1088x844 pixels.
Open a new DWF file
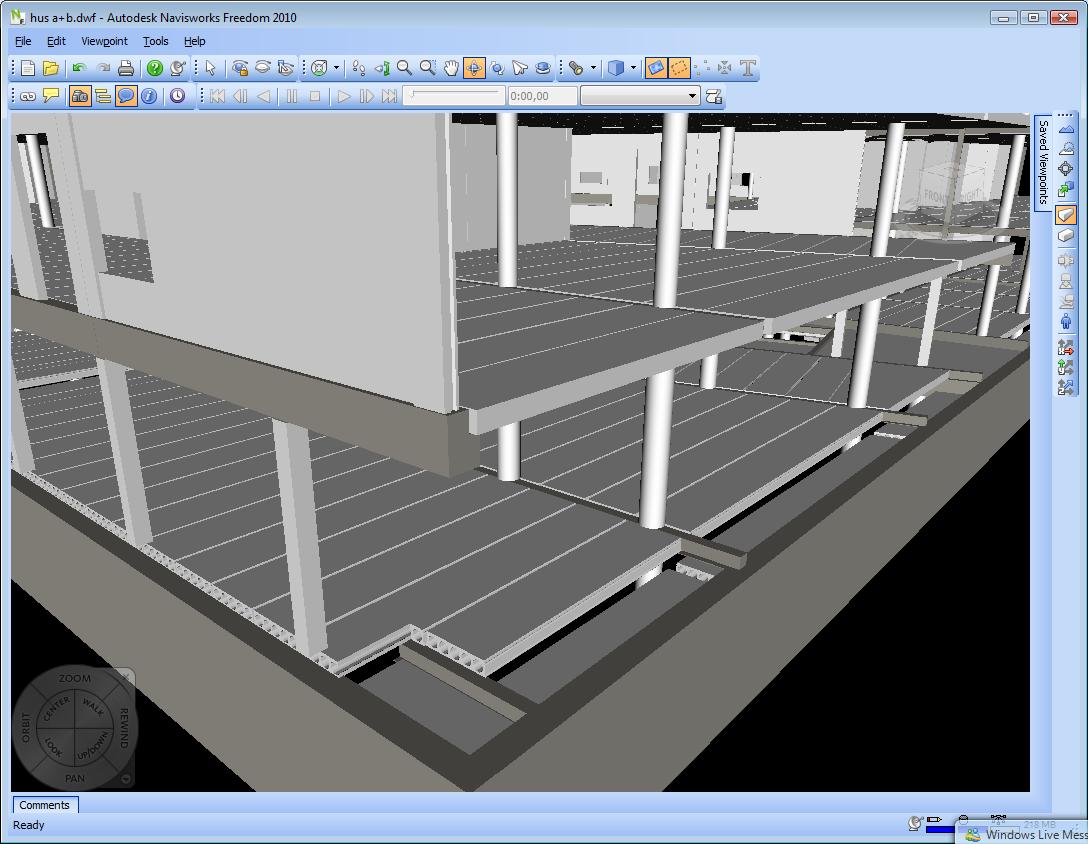[52, 68]
